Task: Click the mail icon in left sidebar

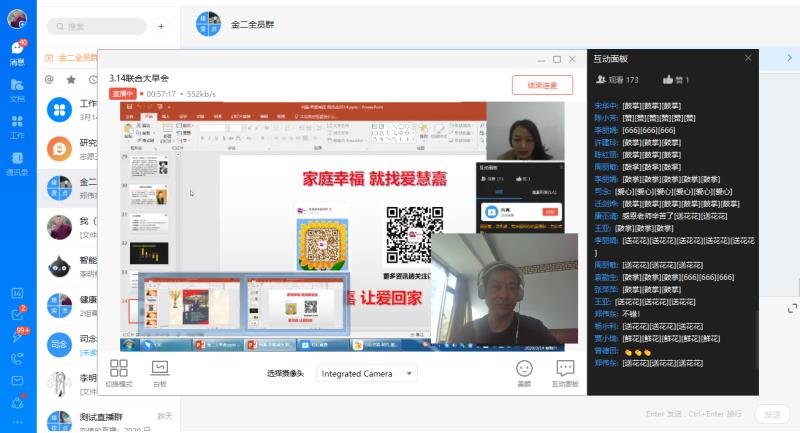Action: 17,381
